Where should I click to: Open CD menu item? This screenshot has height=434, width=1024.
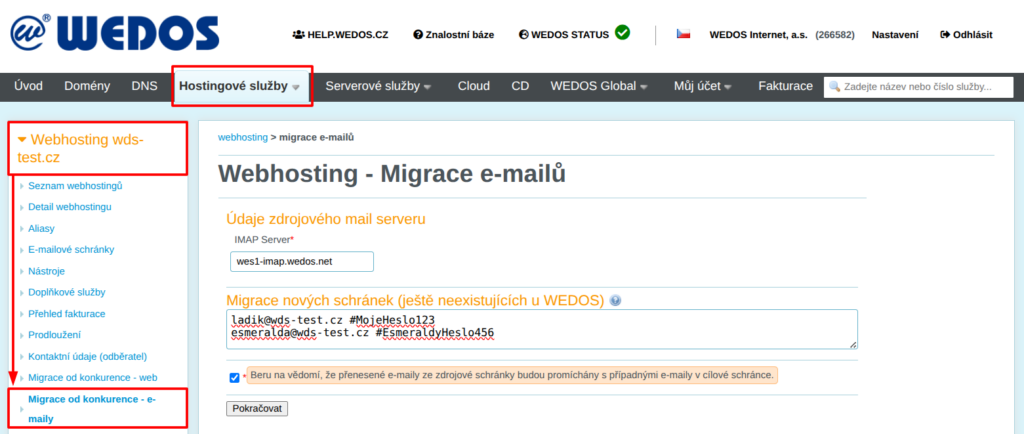[x=520, y=86]
